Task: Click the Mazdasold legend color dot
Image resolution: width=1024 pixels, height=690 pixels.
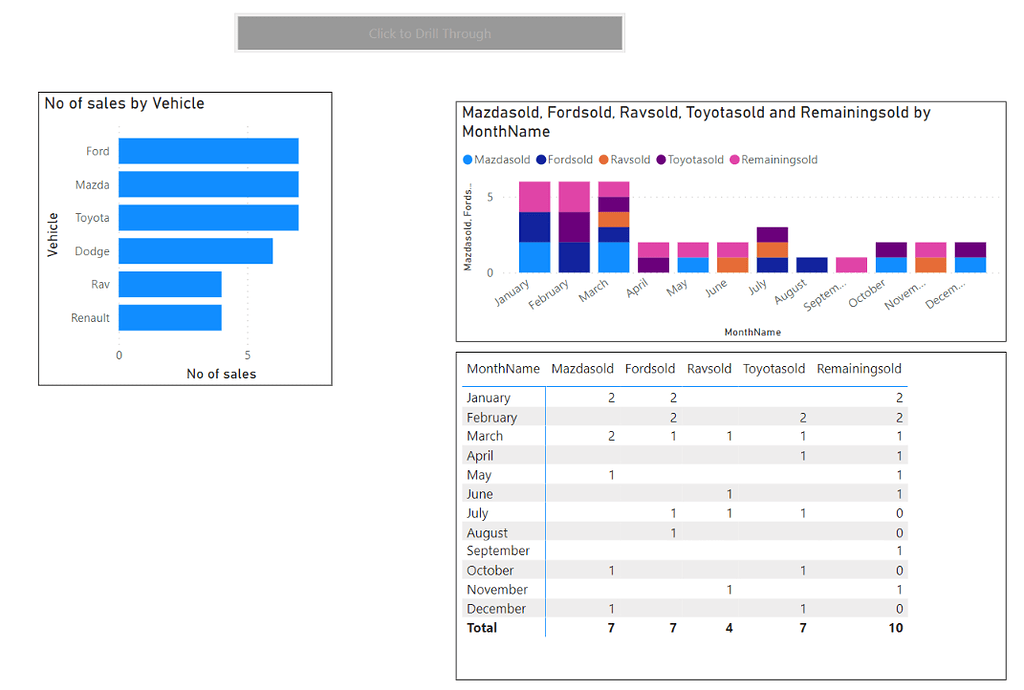Action: click(468, 160)
